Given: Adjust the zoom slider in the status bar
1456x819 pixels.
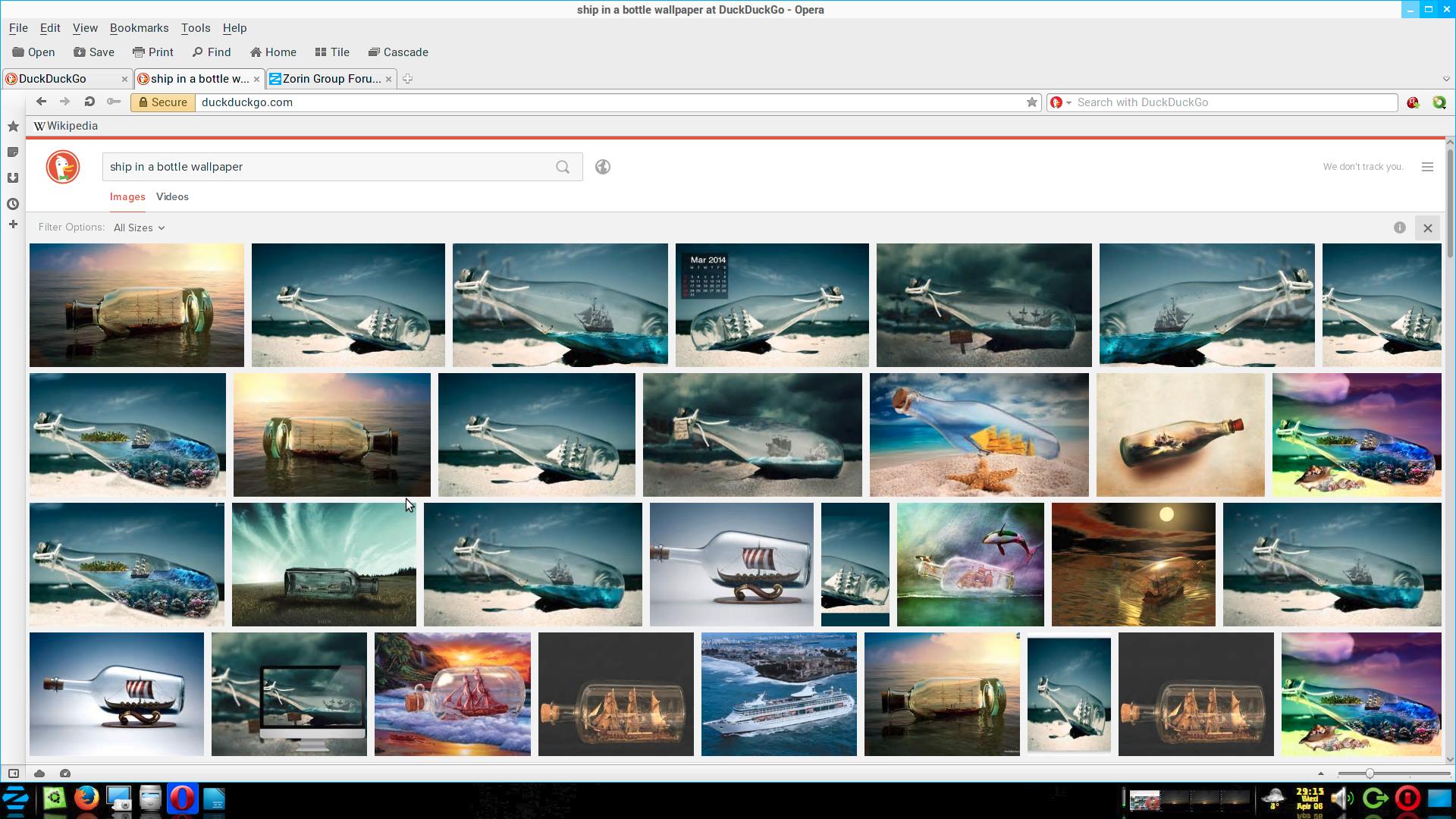Looking at the screenshot, I should [x=1370, y=773].
